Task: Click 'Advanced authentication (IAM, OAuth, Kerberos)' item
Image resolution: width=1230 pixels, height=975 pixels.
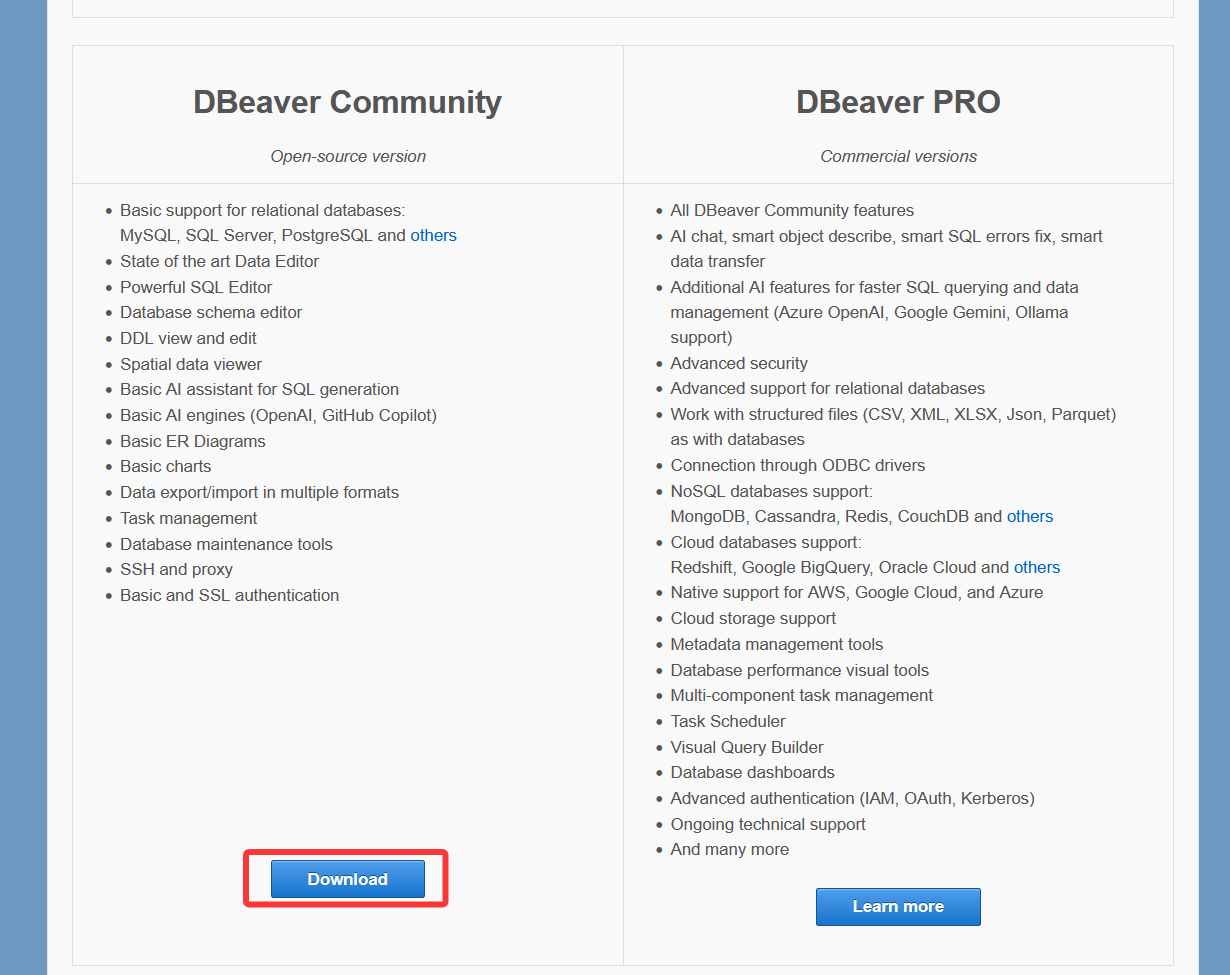Action: click(x=853, y=798)
